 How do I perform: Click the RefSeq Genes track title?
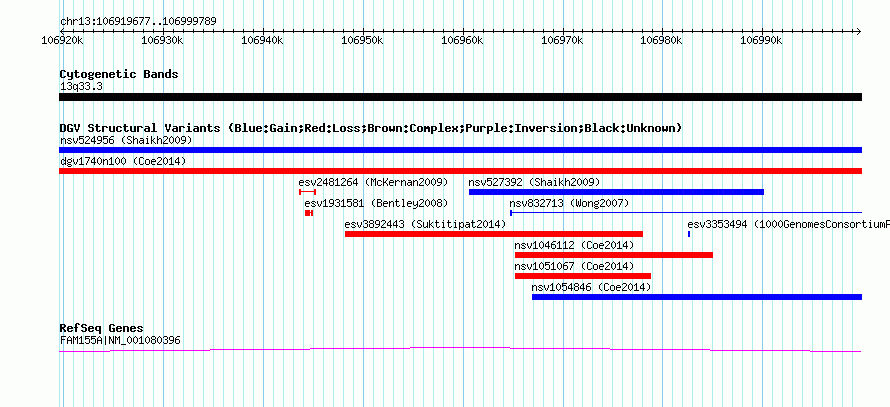[x=102, y=328]
